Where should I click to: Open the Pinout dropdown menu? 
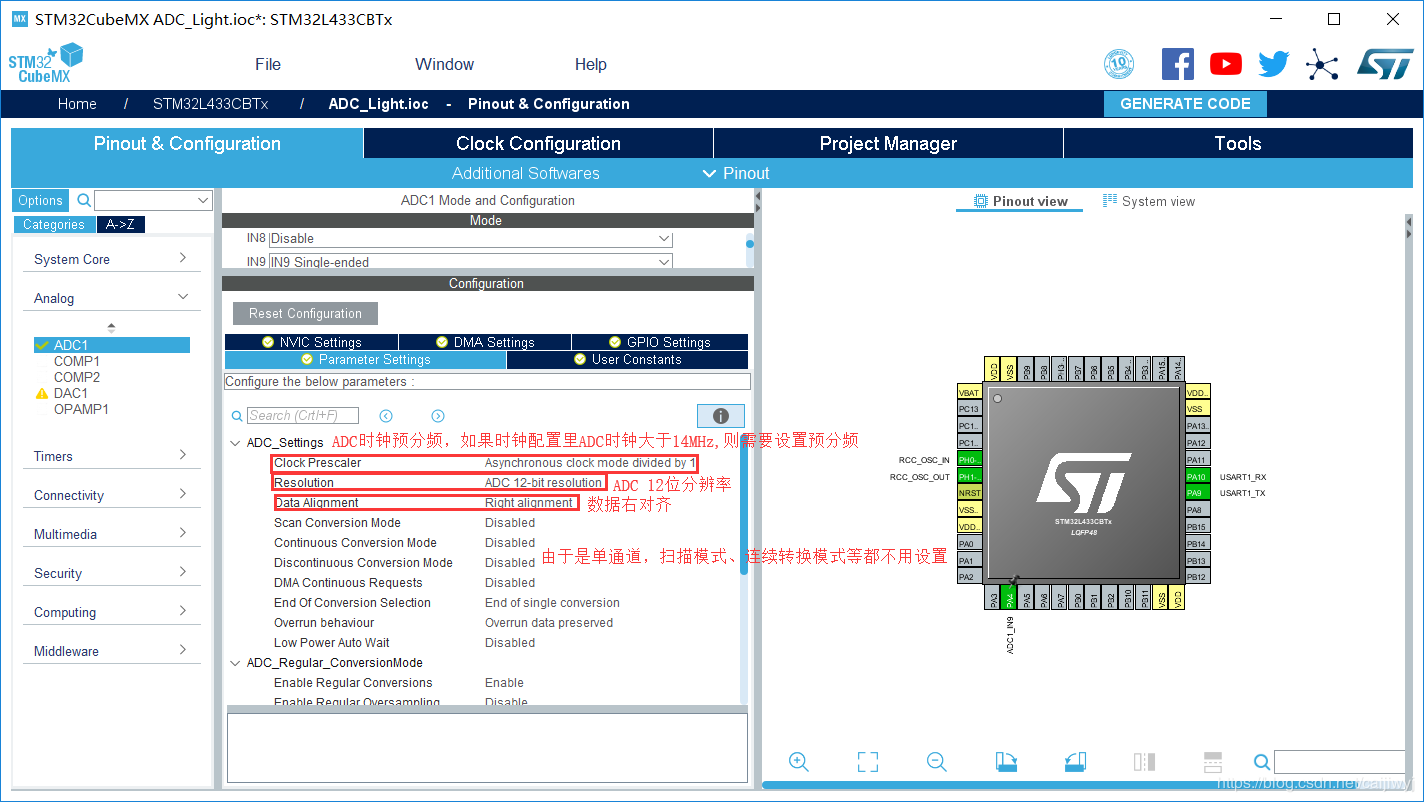736,173
